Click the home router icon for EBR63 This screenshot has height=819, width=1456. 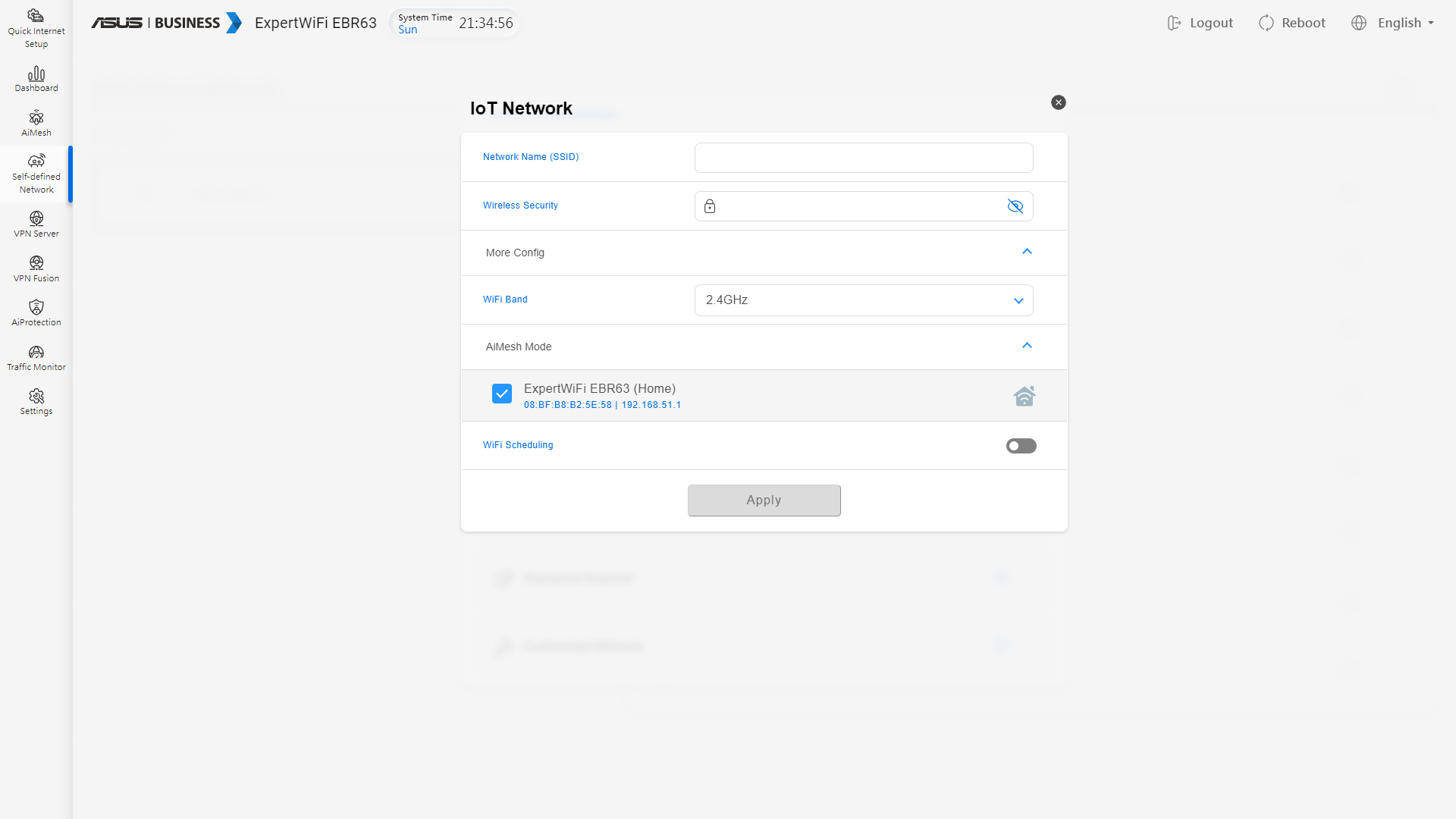pos(1024,396)
